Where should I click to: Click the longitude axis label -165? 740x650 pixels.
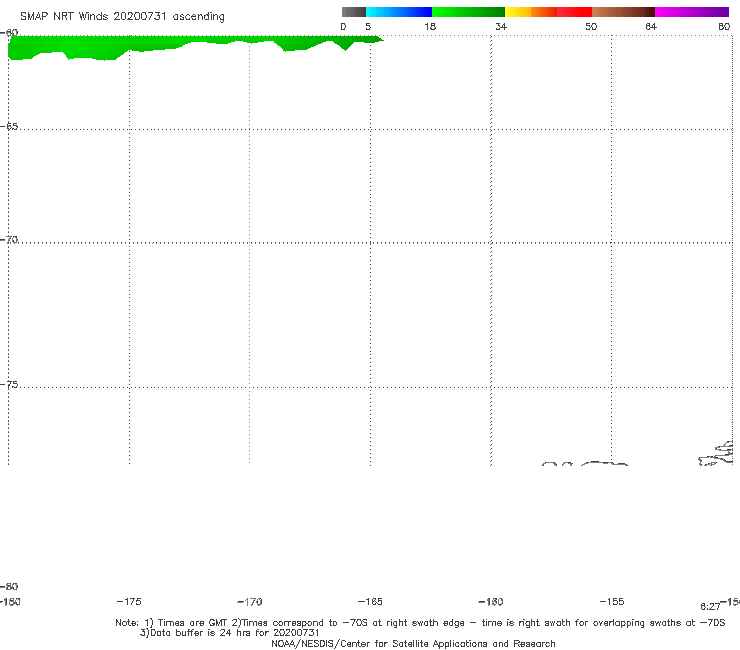pos(370,602)
